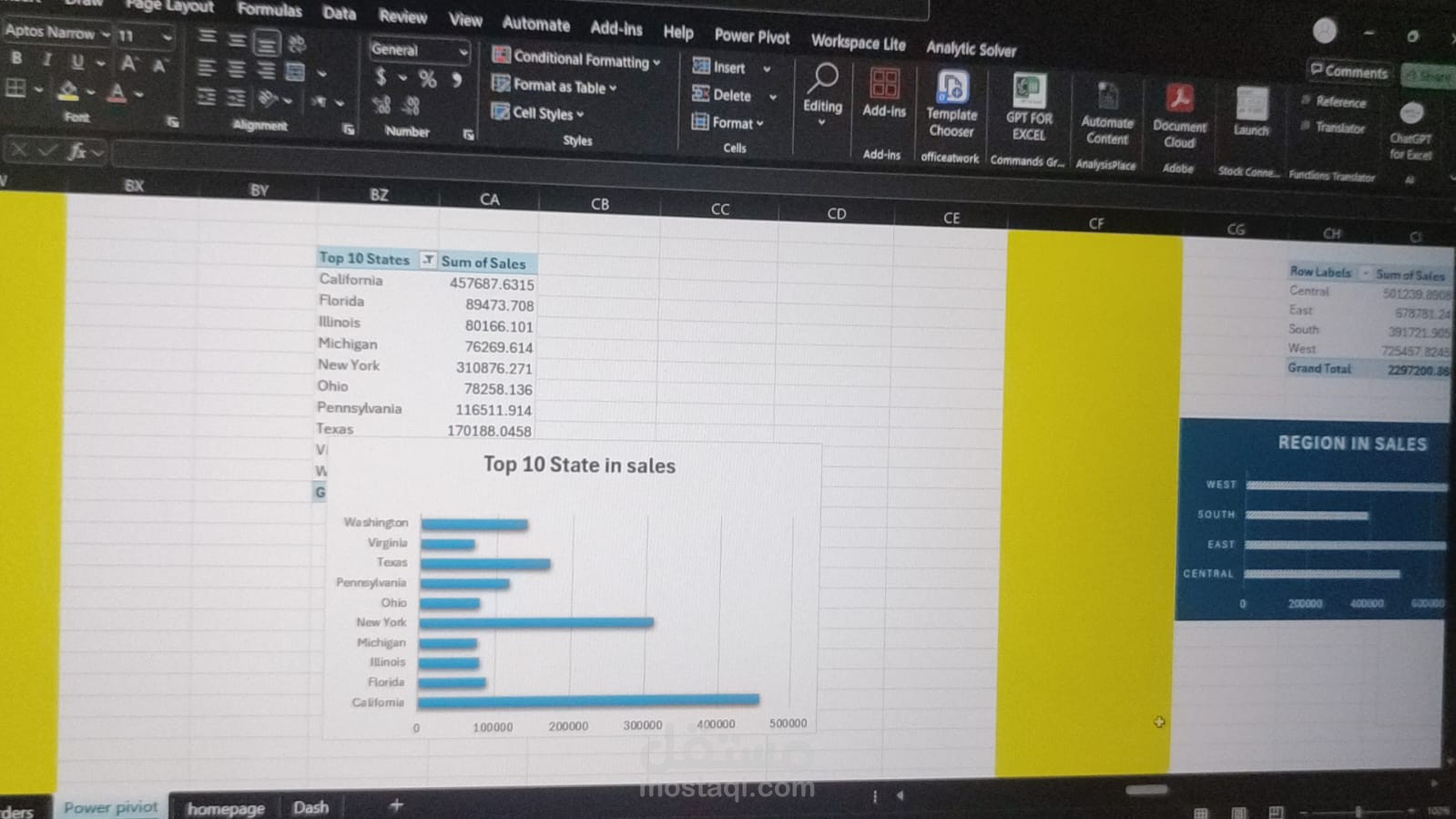Add a new sheet
This screenshot has height=819, width=1456.
[396, 804]
